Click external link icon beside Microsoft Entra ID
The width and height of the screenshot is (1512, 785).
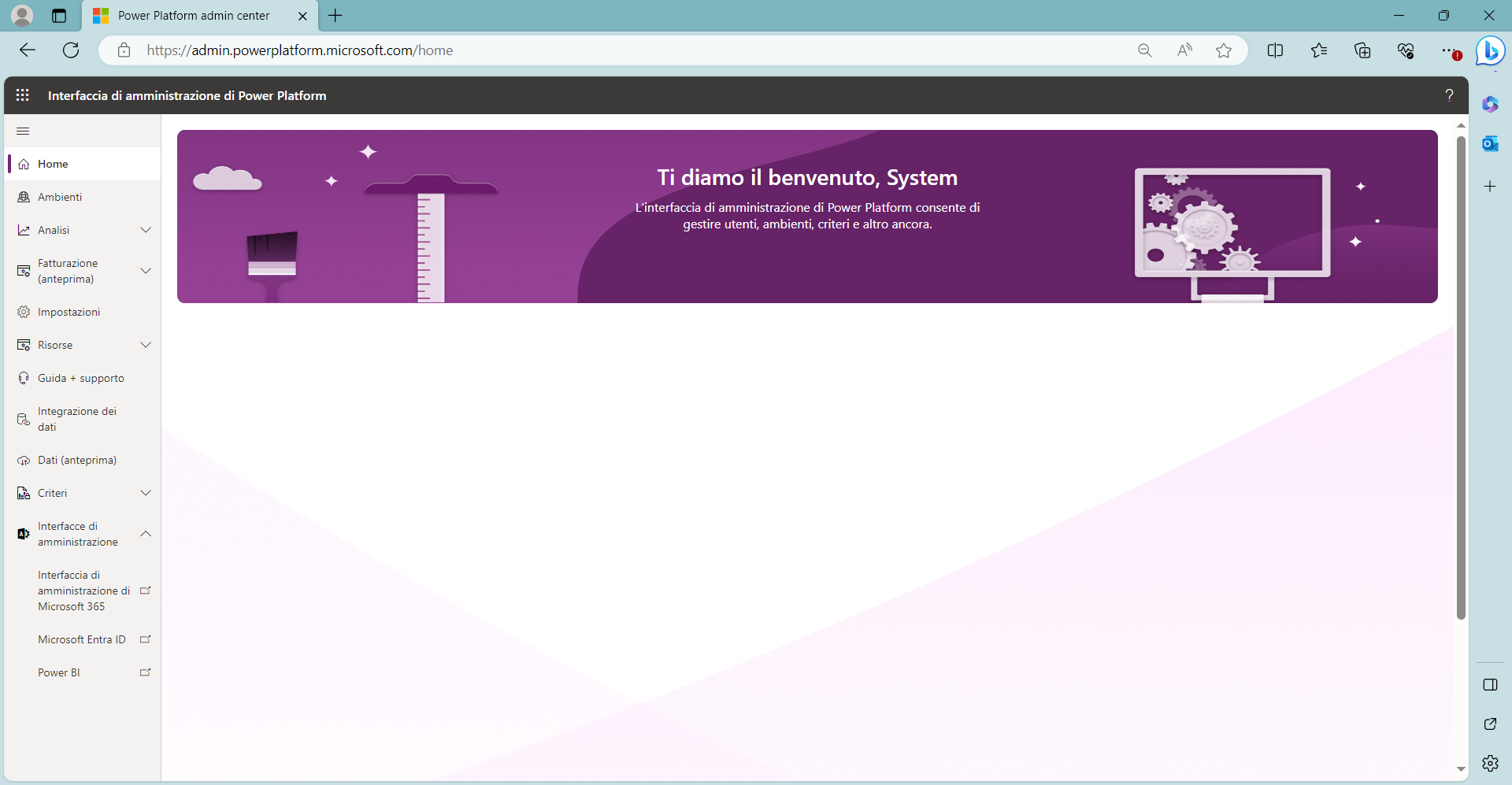[145, 640]
